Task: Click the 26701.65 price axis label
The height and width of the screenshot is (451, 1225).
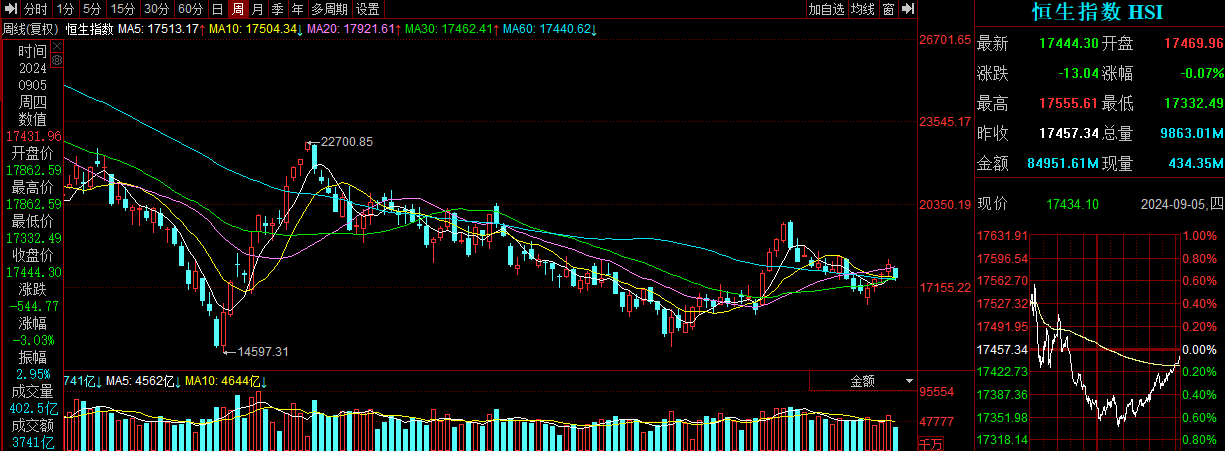Action: [x=945, y=41]
